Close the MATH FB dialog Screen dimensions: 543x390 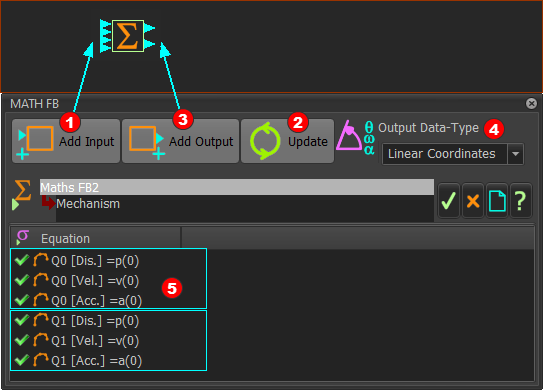[531, 103]
